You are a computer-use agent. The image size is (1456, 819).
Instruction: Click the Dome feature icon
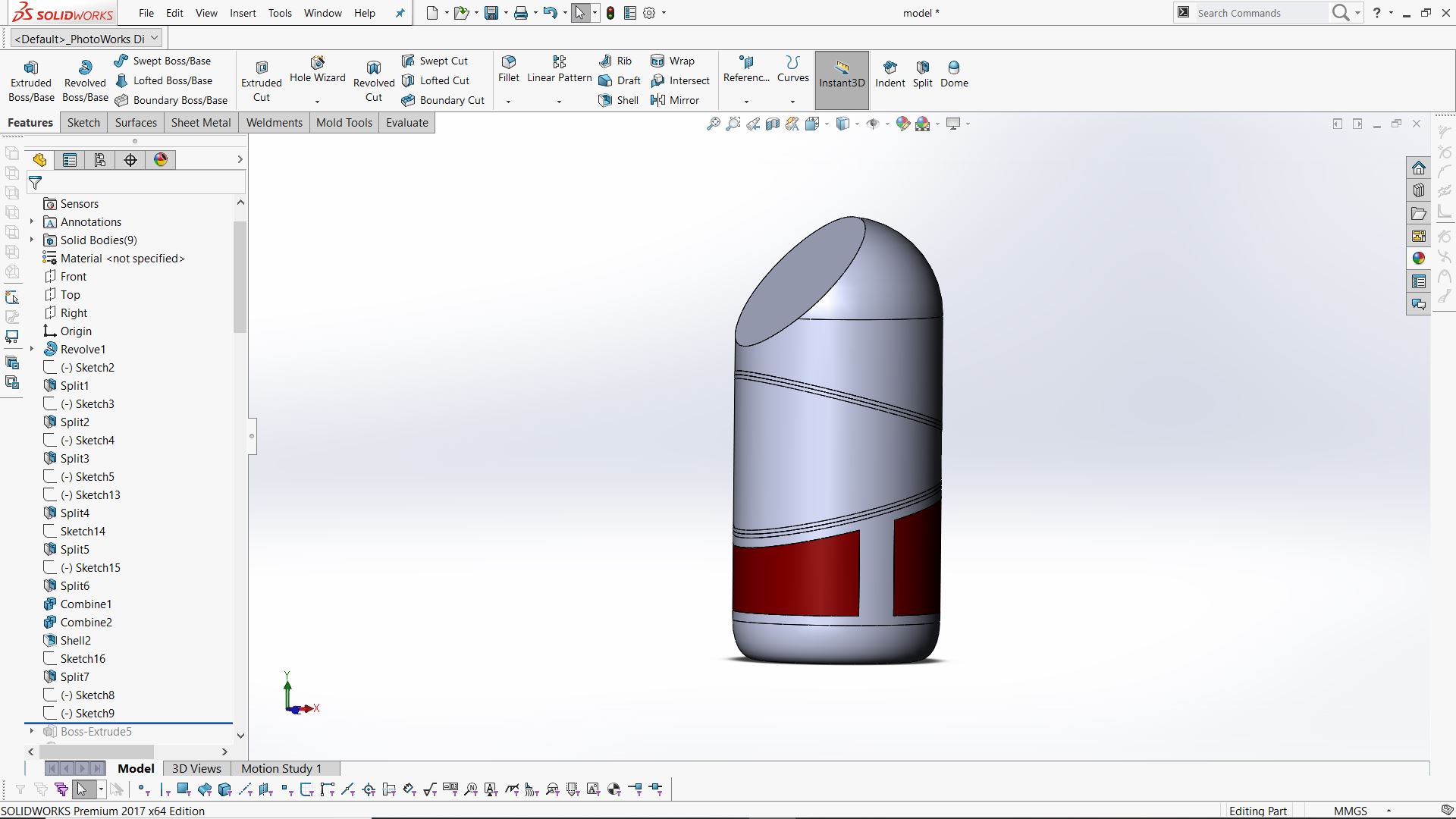(x=954, y=74)
